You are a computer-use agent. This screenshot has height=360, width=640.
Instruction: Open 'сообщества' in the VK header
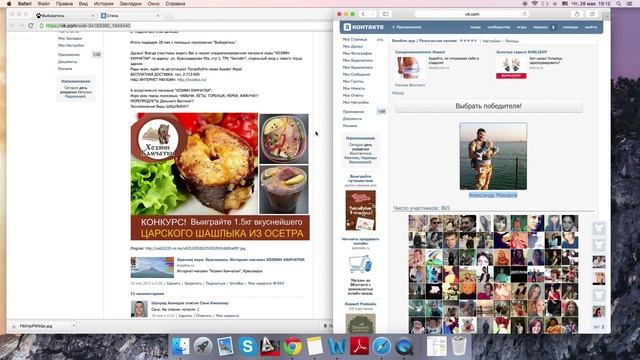click(x=499, y=27)
